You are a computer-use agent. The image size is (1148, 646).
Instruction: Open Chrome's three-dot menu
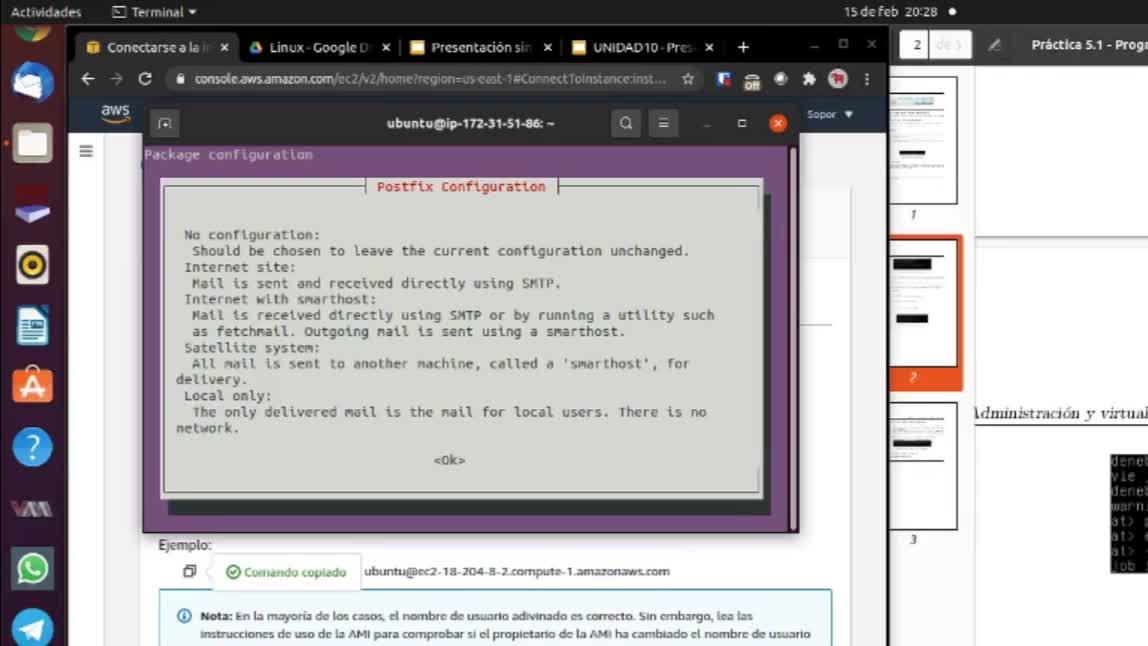pos(867,79)
